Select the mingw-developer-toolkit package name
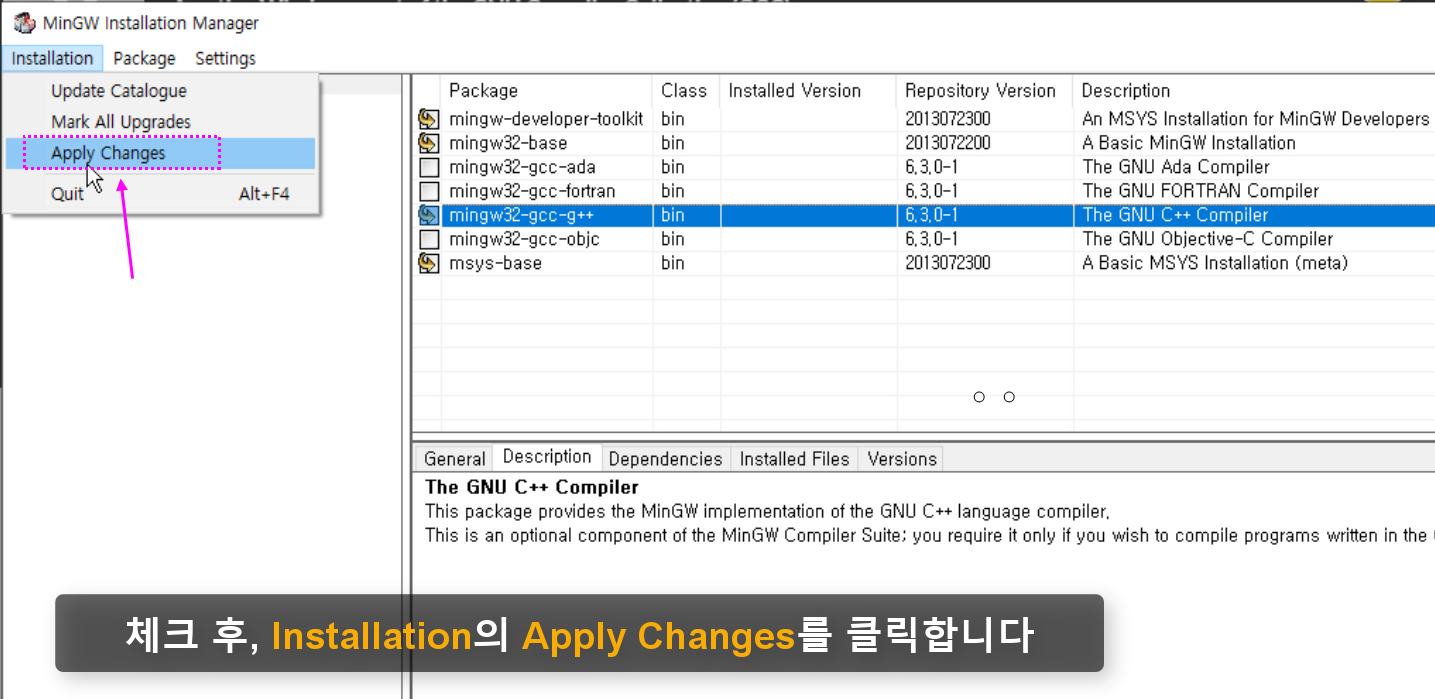1435x699 pixels. (546, 119)
